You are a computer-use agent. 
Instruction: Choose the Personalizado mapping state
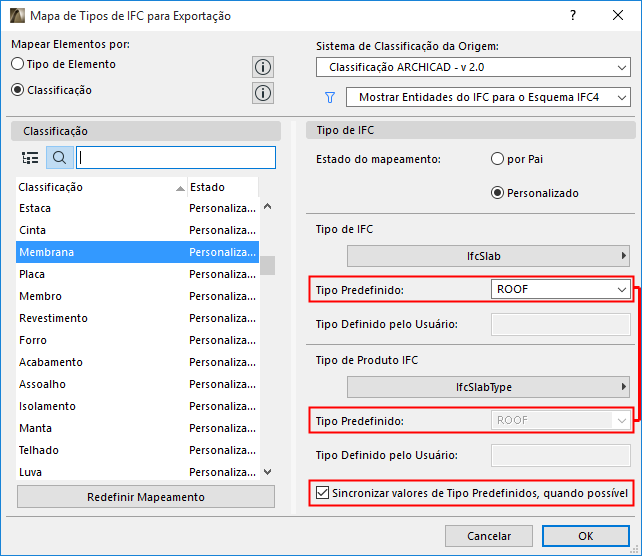497,193
